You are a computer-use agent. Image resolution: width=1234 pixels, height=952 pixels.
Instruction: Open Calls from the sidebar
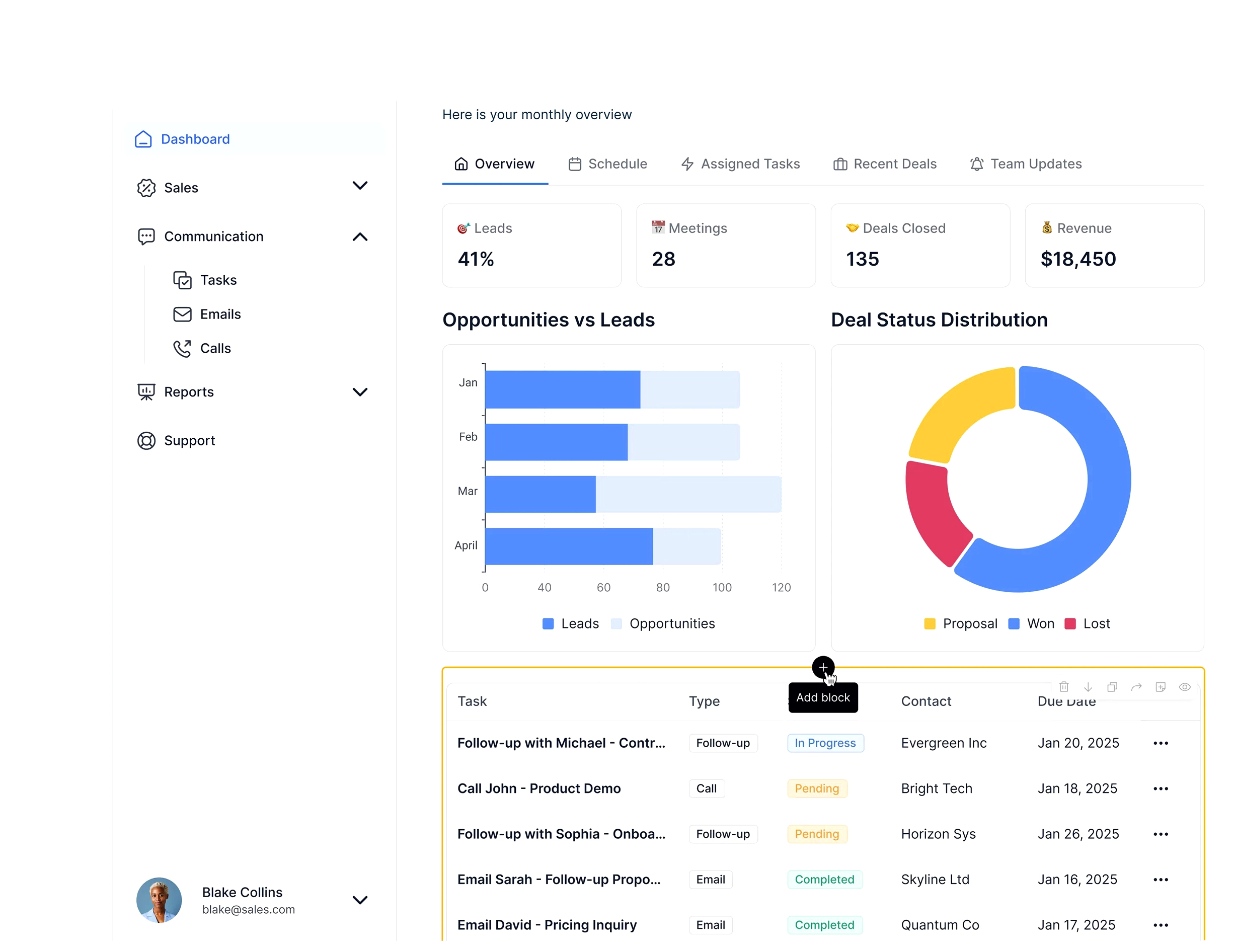pyautogui.click(x=215, y=349)
